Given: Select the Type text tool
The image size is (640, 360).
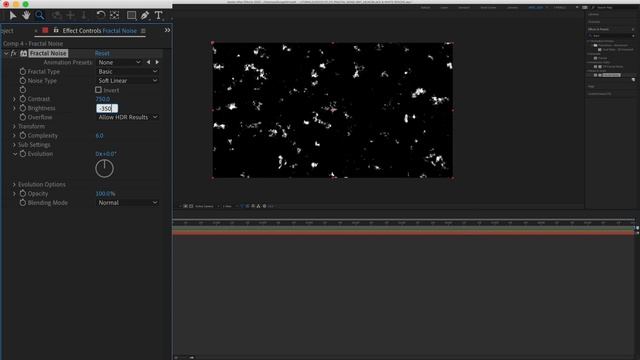Looking at the screenshot, I should click(158, 16).
